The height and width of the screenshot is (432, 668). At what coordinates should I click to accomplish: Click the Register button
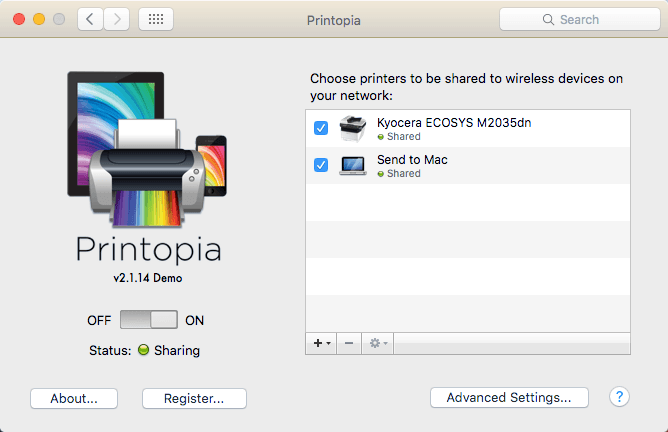194,398
